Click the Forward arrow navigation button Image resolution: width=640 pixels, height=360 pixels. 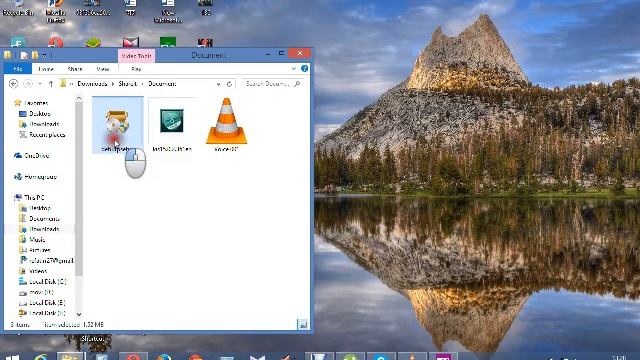(x=28, y=84)
